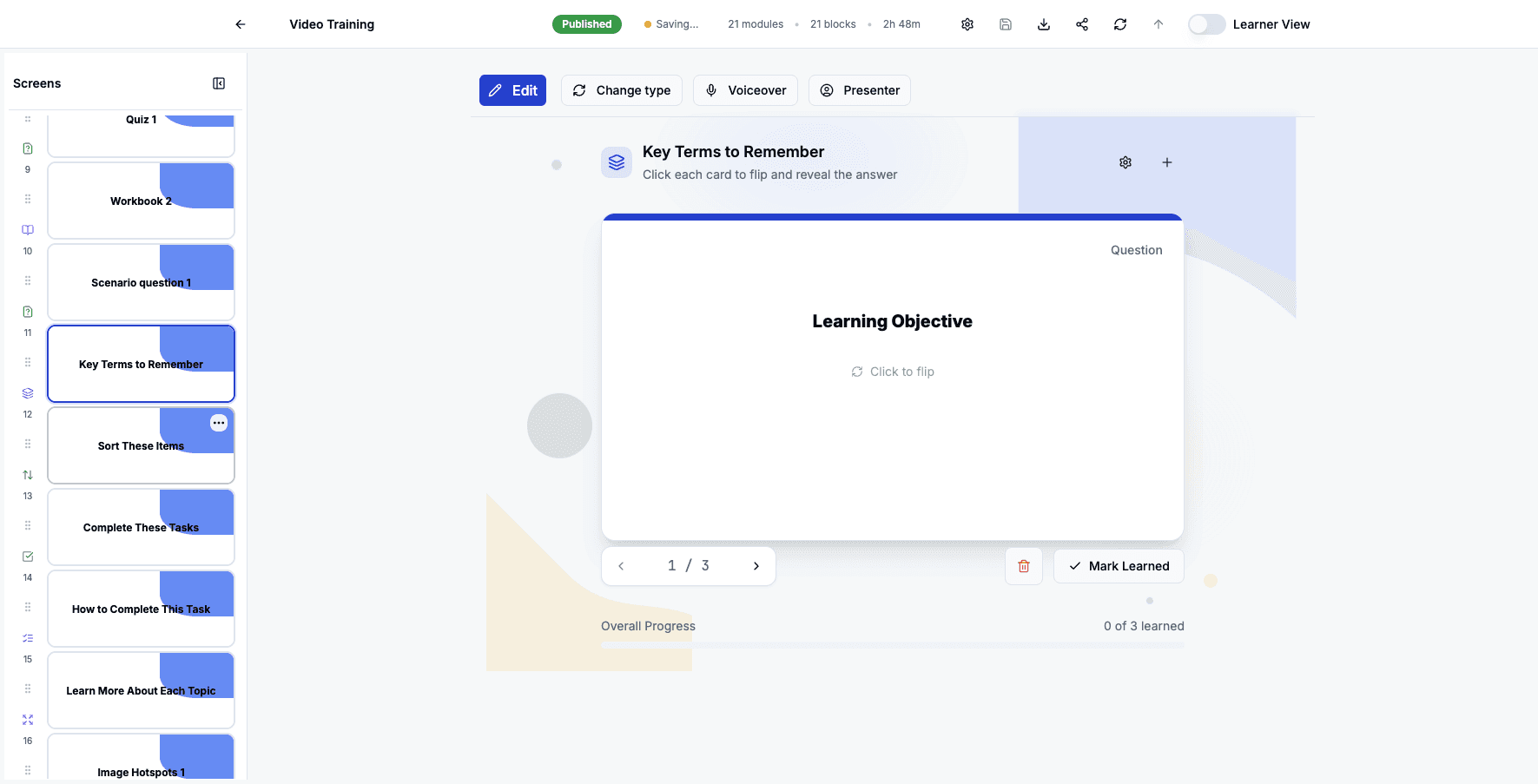Go to the next flashcard
The image size is (1538, 784).
tap(756, 566)
